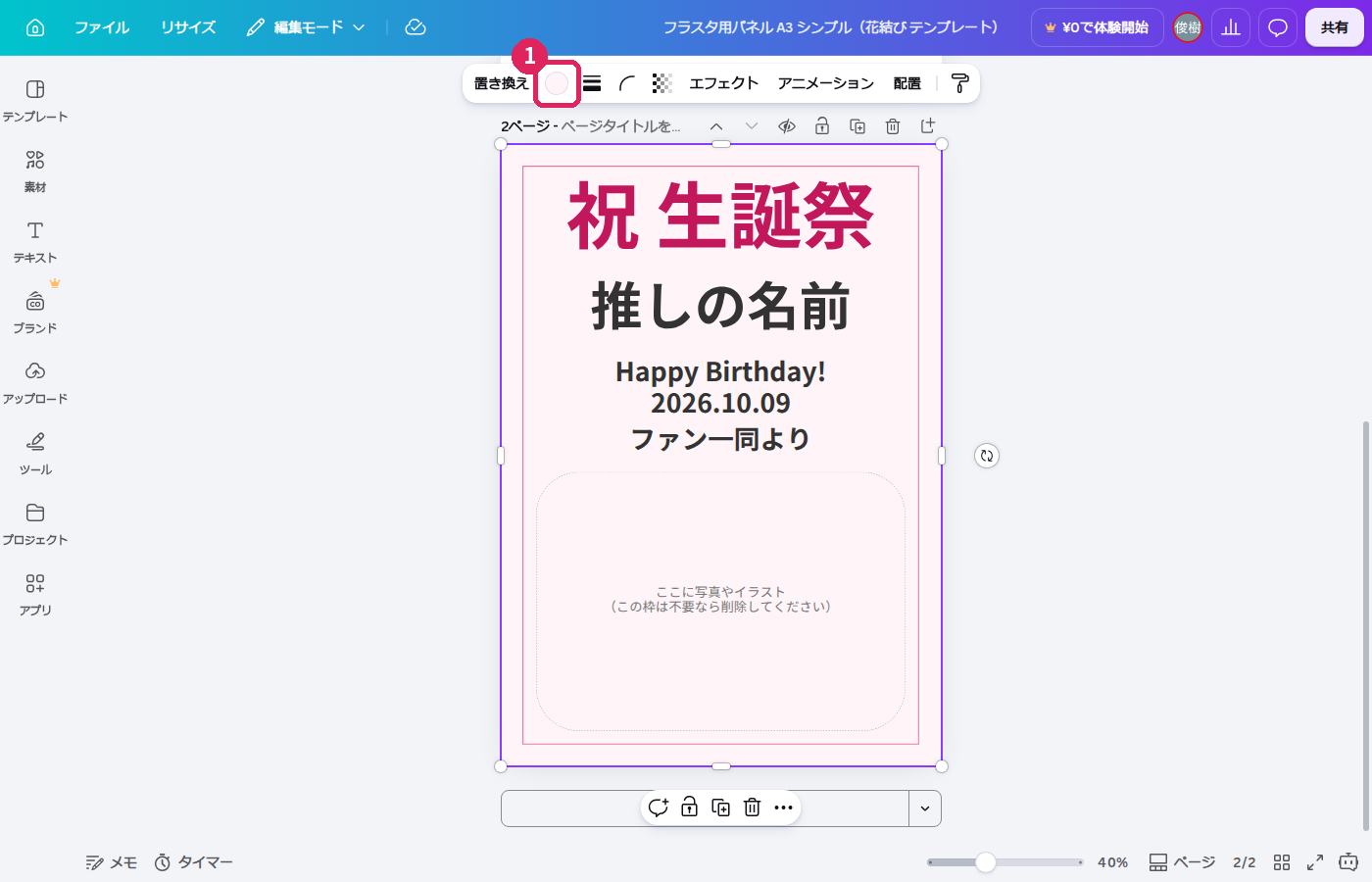
Task: Duplicate the page icon in page header
Action: point(857,126)
